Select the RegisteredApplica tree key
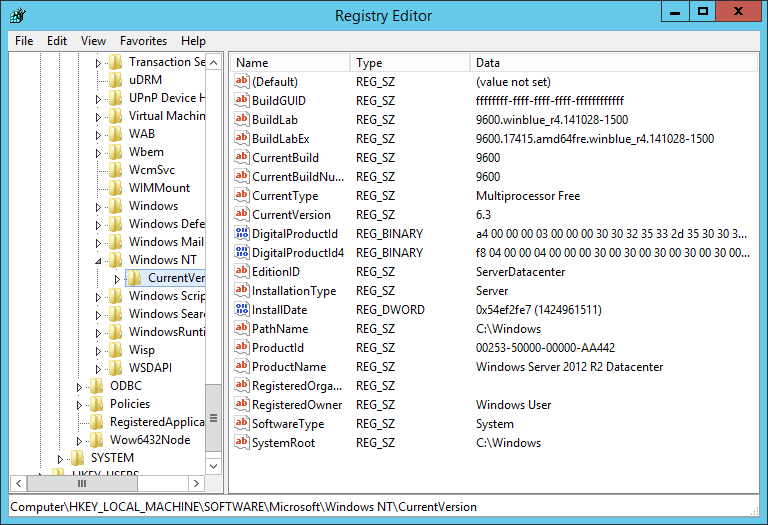 pyautogui.click(x=157, y=422)
